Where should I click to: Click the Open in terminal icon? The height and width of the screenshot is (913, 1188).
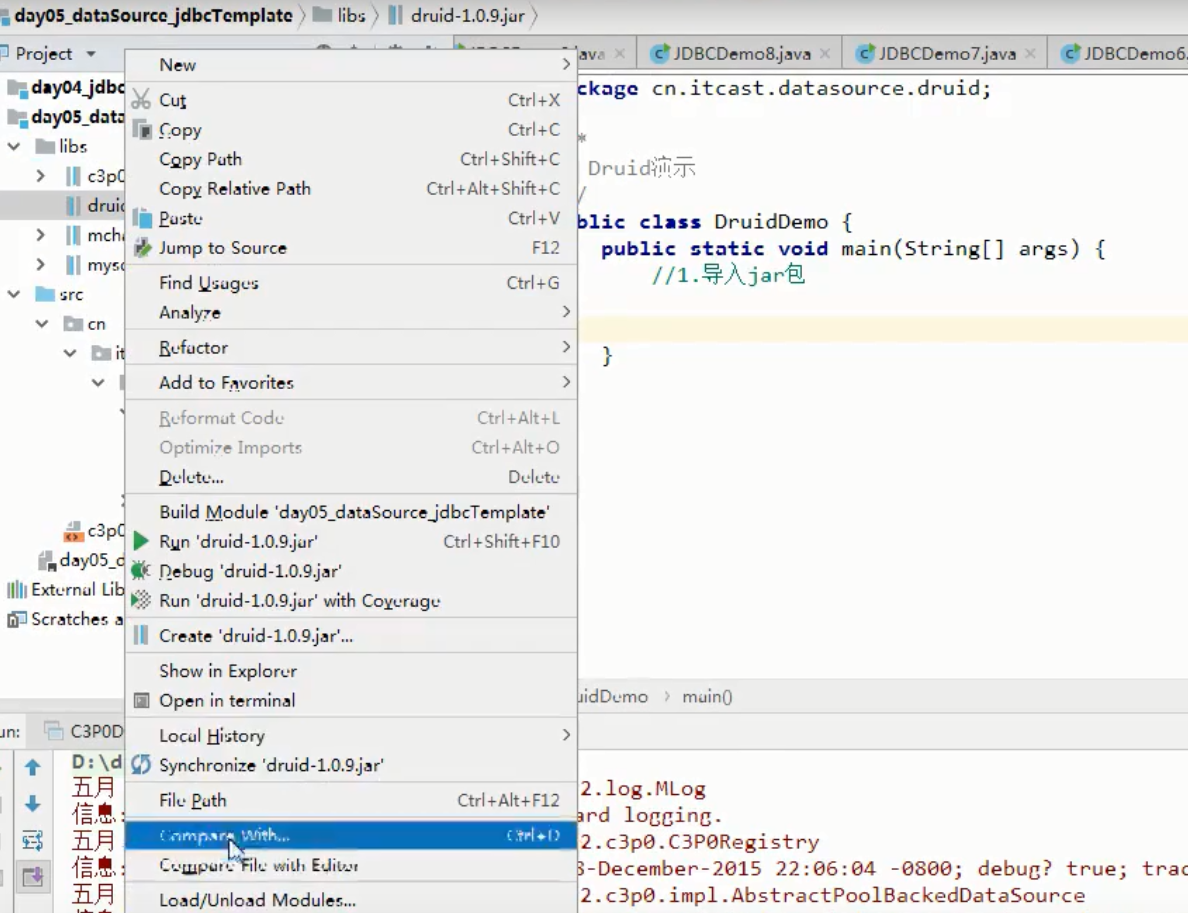click(141, 700)
